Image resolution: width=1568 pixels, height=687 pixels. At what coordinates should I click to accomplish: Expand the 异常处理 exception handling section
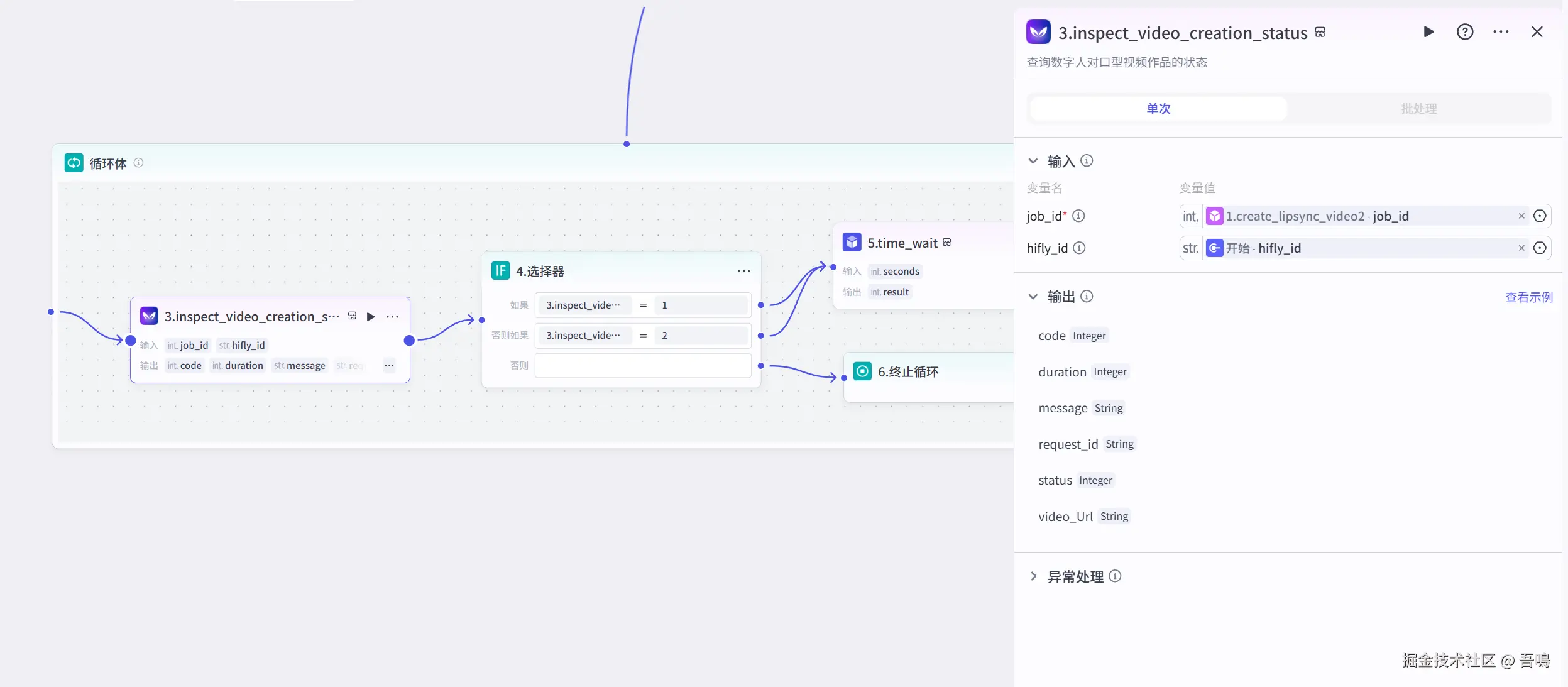pos(1033,576)
